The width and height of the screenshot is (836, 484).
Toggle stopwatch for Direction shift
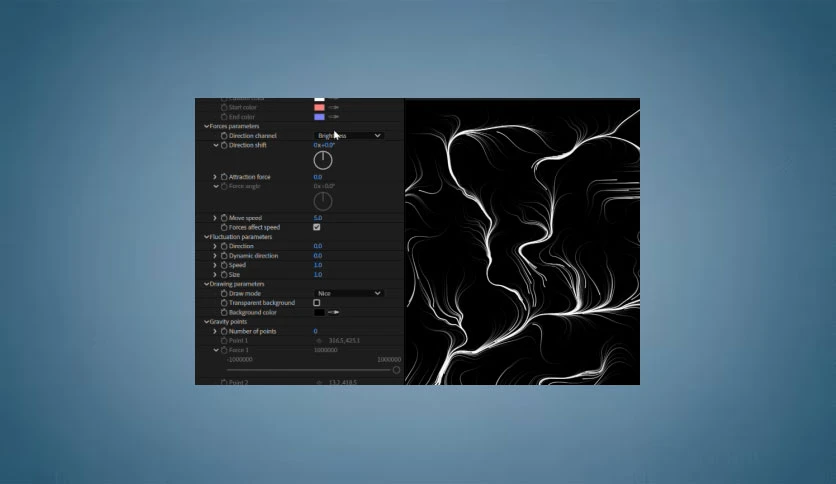pos(224,145)
